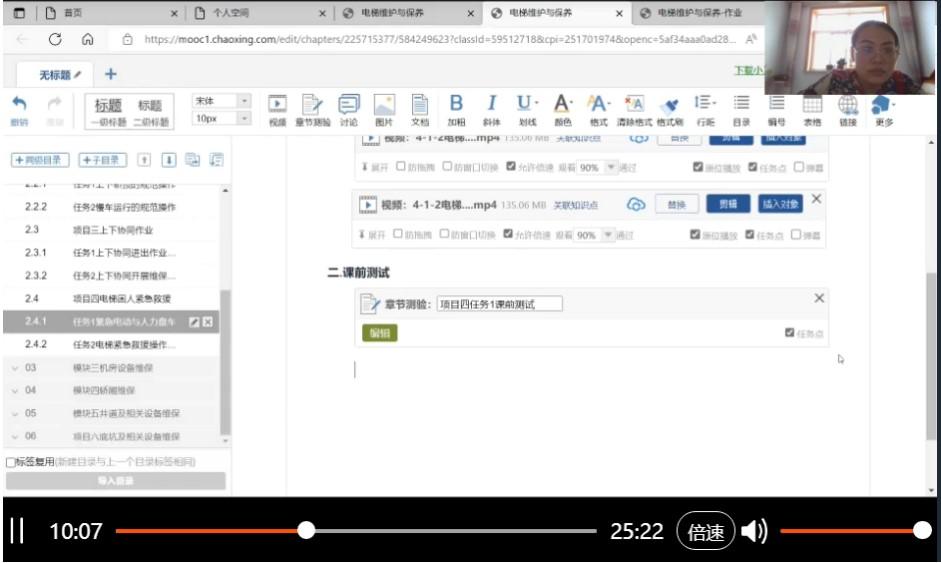Toggle 任务点 checkbox in the chapter quiz block
This screenshot has height=563, width=941.
790,333
